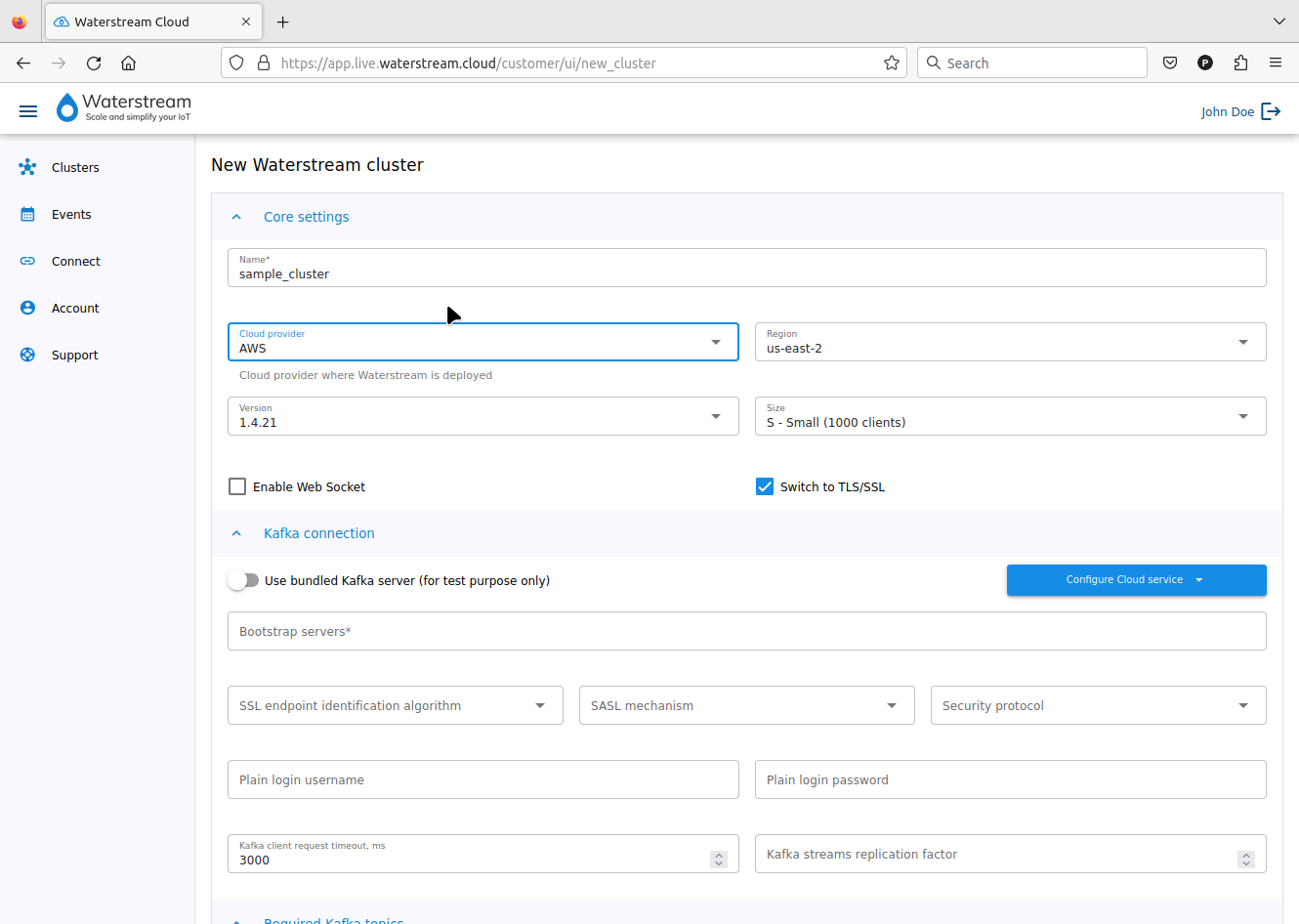The height and width of the screenshot is (924, 1299).
Task: Open the Region dropdown
Action: (x=1011, y=342)
